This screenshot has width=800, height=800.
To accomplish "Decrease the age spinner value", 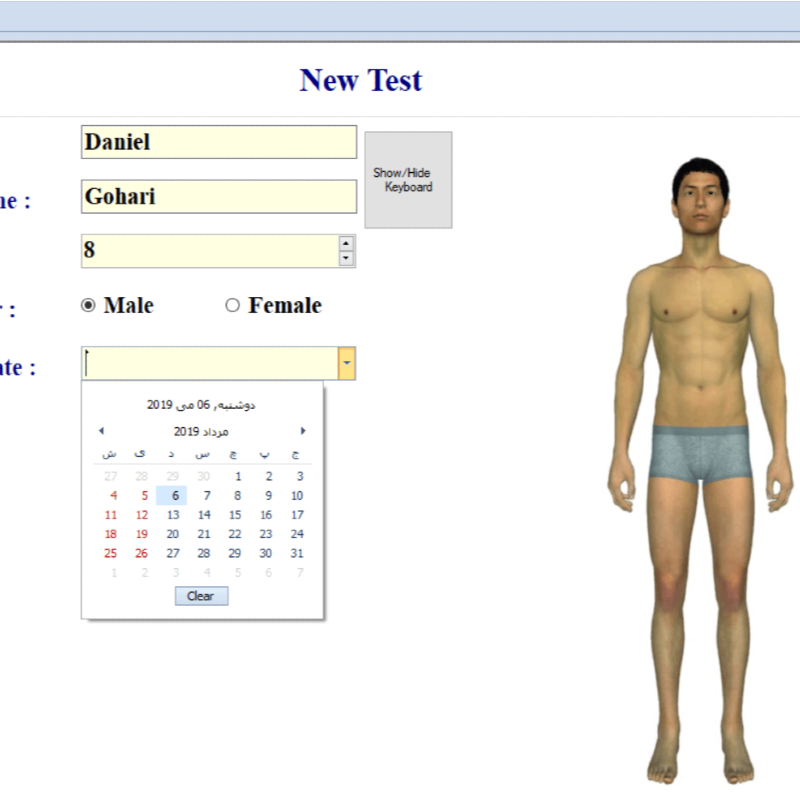I will pos(346,258).
